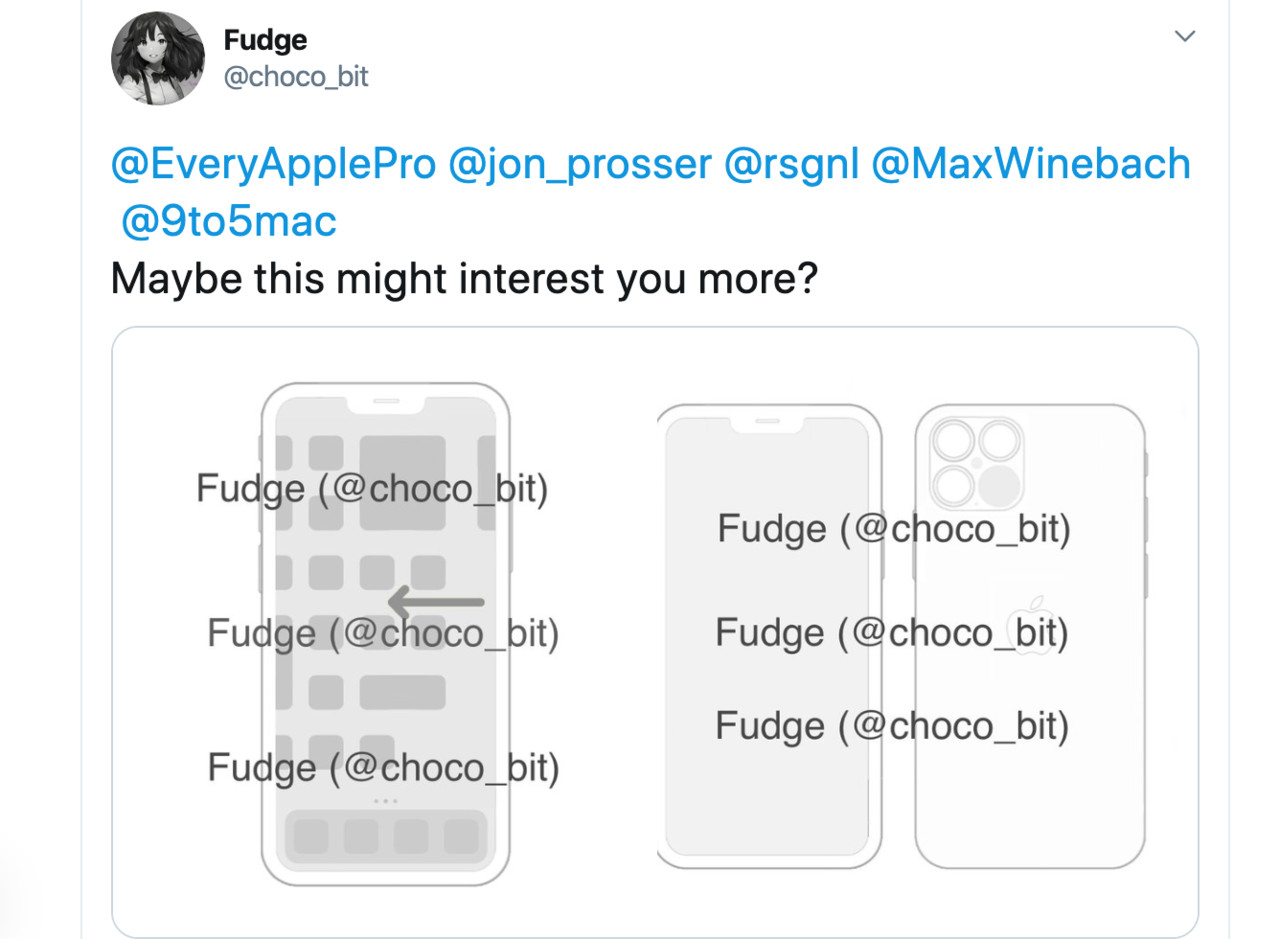This screenshot has height=939, width=1280.
Task: Open the tweet options chevron menu
Action: (1185, 36)
